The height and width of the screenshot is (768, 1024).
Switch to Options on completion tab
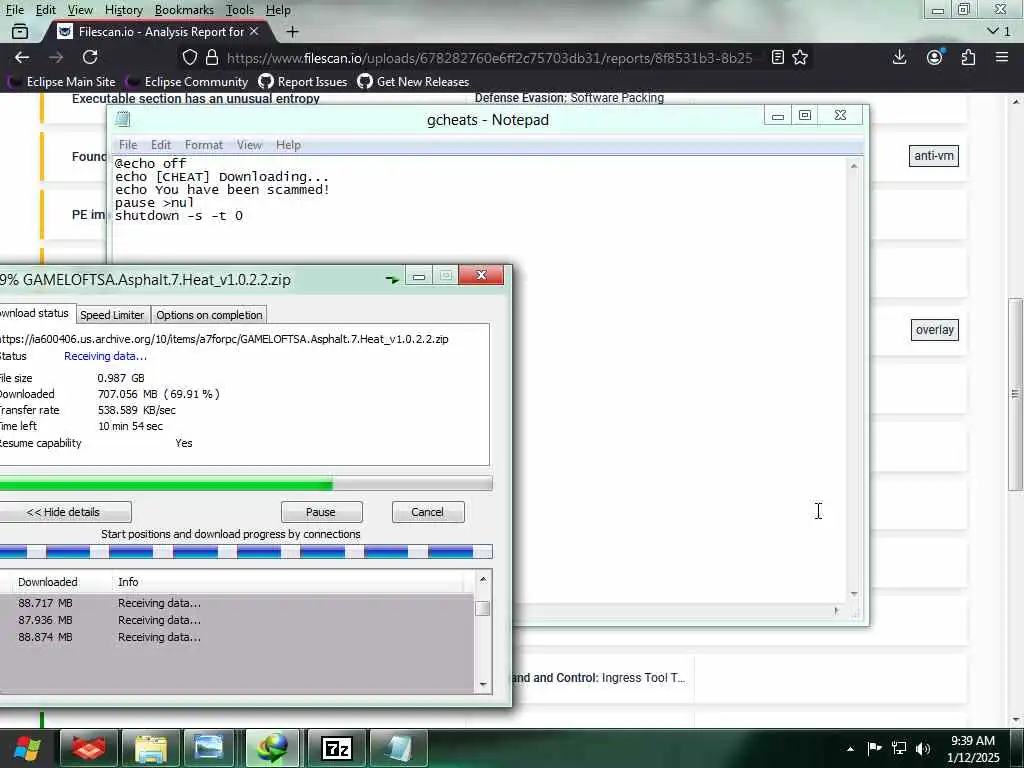tap(209, 315)
